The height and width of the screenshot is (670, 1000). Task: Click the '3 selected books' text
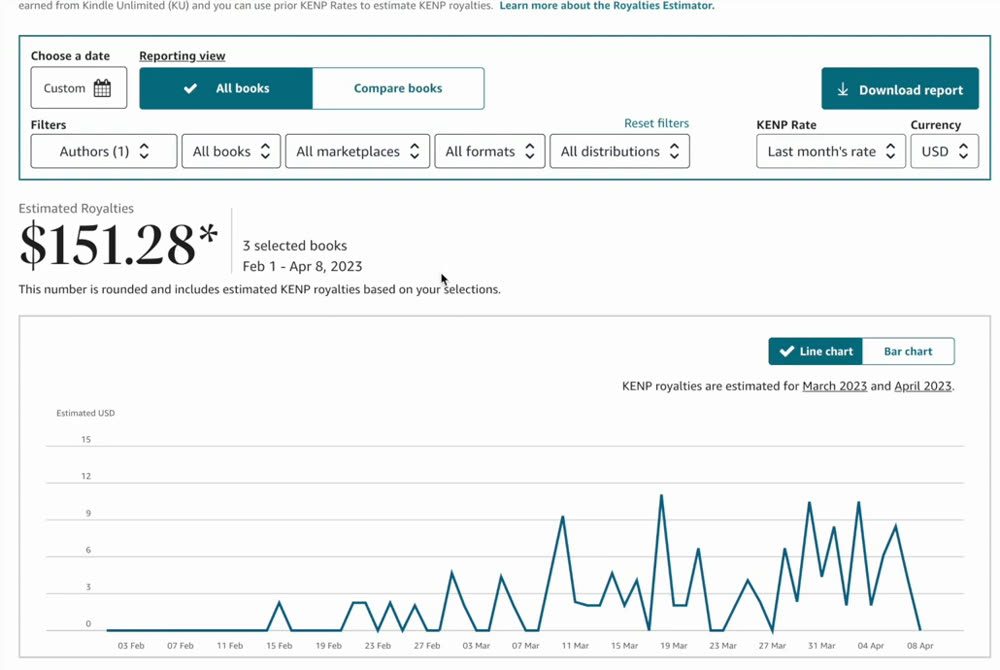(x=295, y=245)
